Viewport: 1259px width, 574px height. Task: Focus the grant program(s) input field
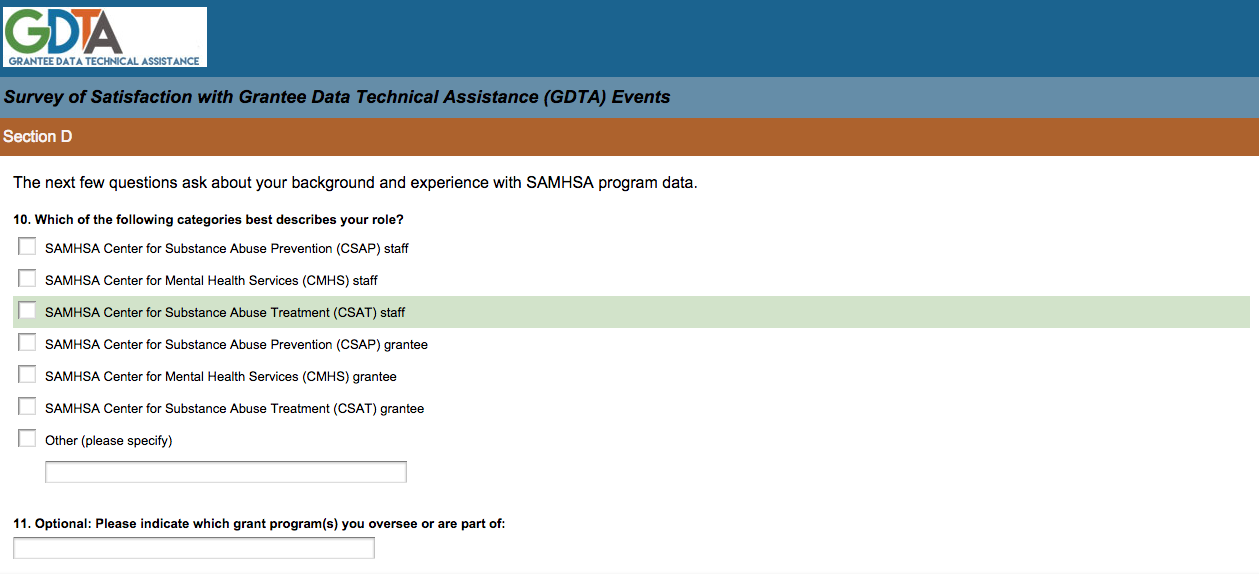pyautogui.click(x=194, y=548)
